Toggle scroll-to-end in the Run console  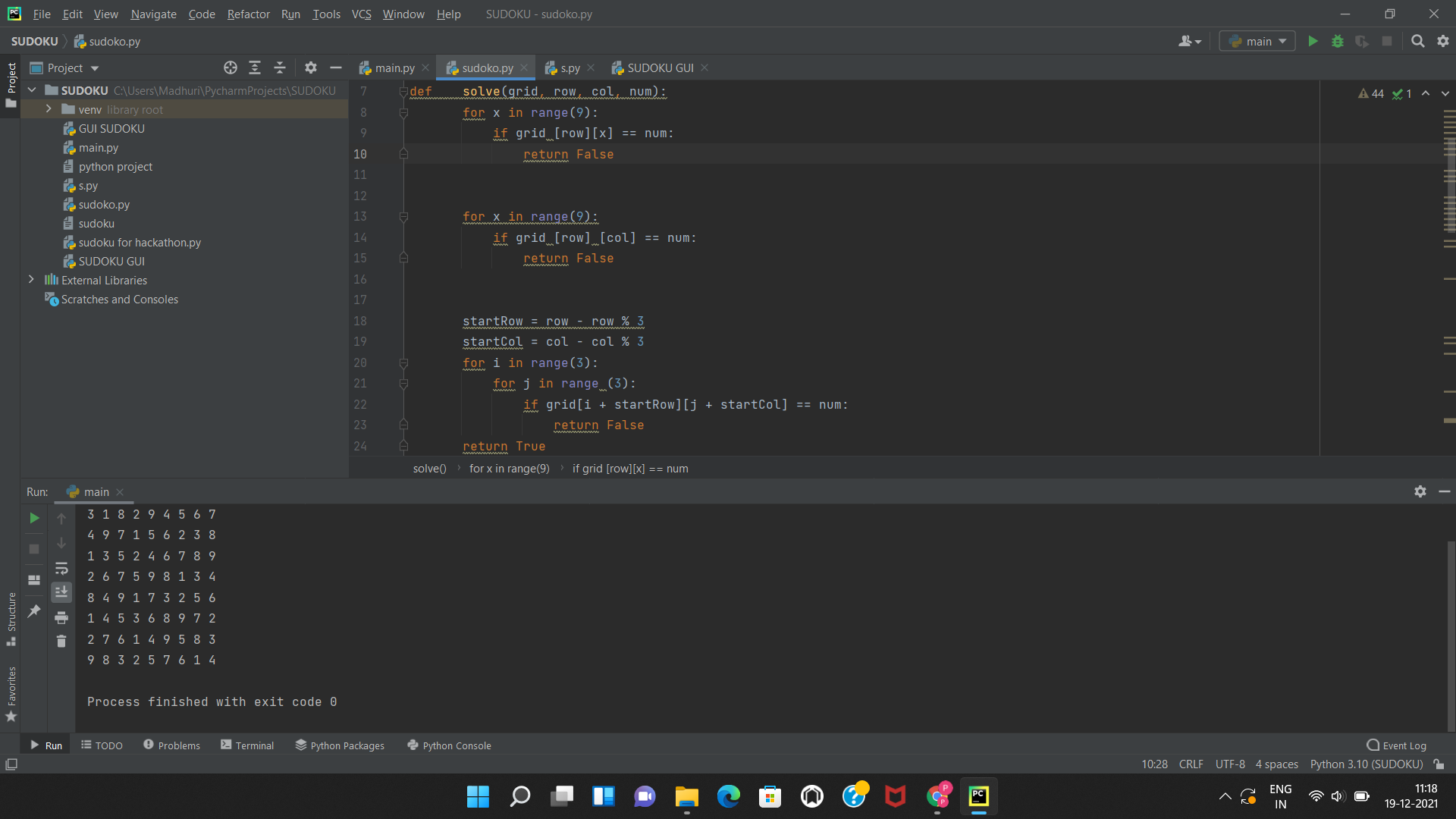[x=61, y=591]
